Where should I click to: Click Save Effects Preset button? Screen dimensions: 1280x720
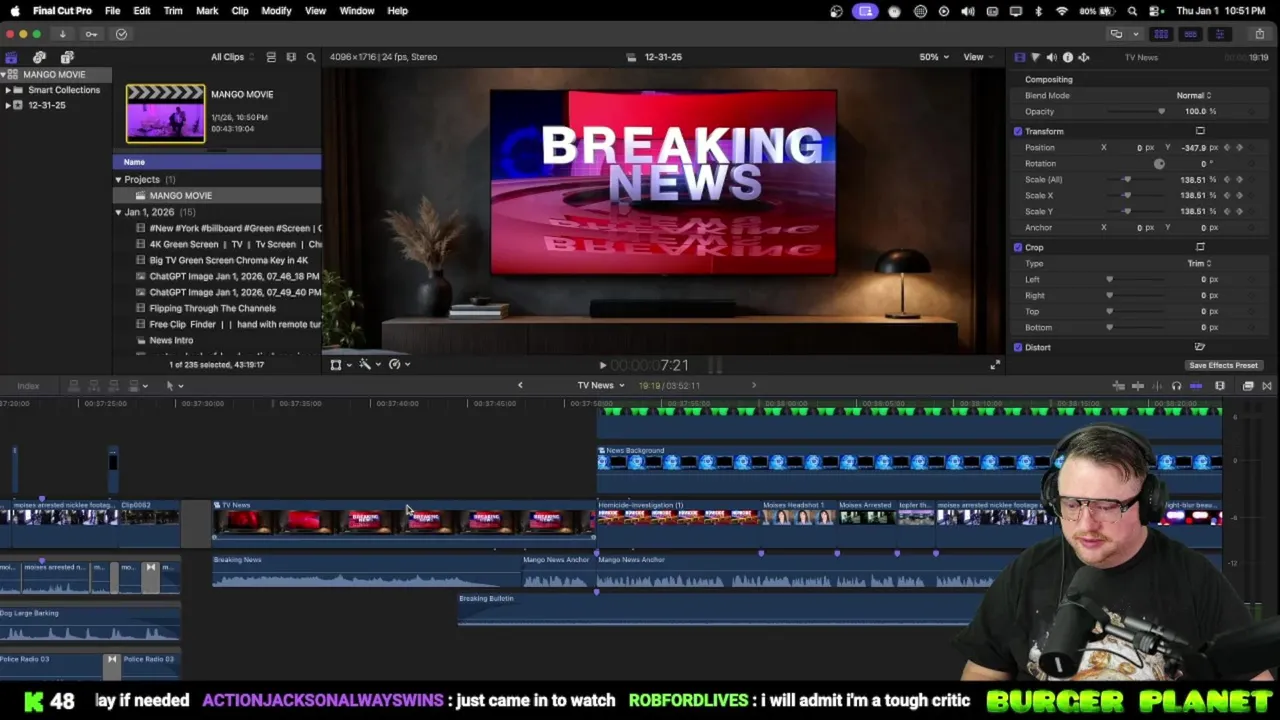tap(1223, 365)
